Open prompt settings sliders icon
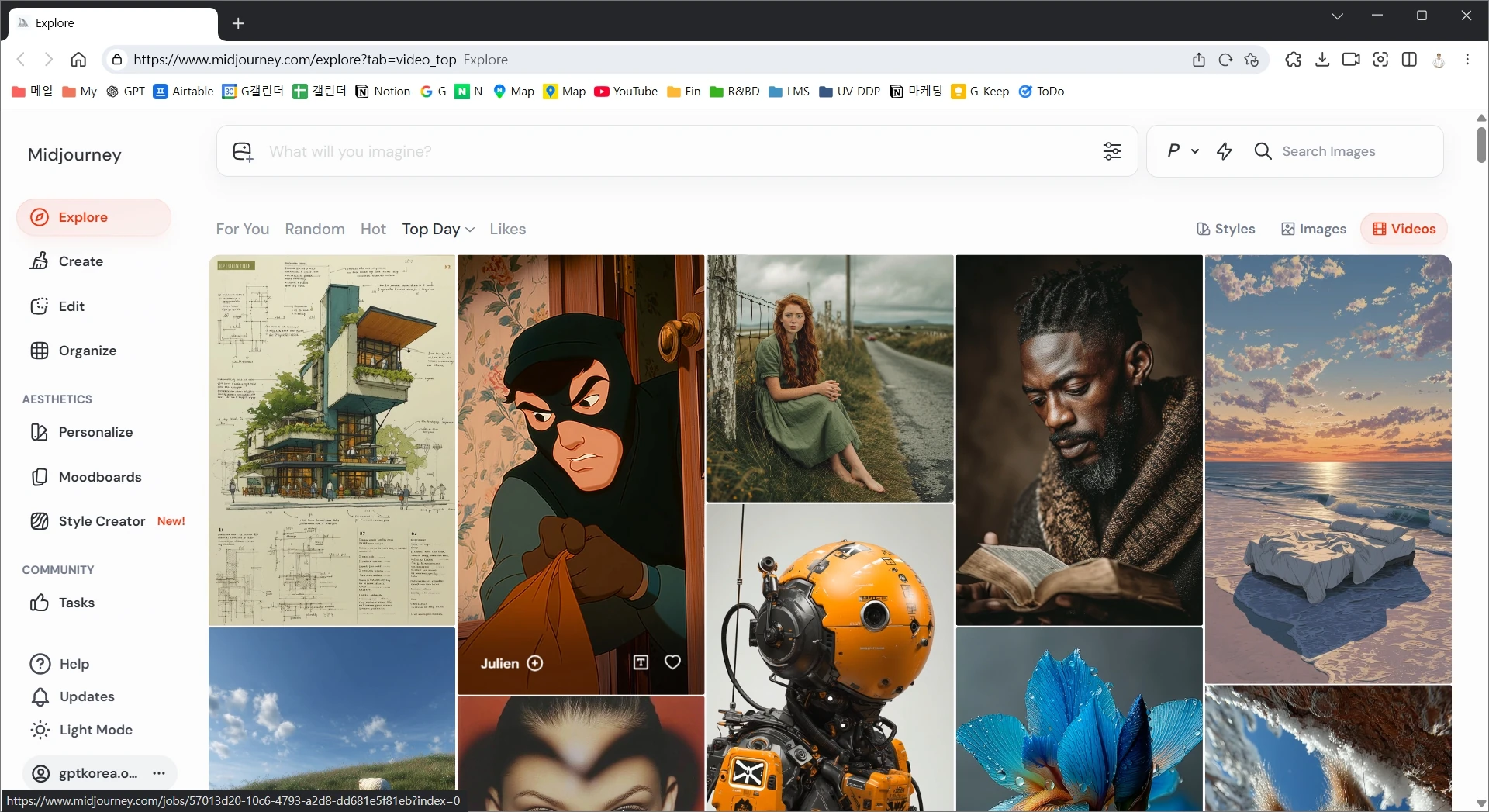Image resolution: width=1489 pixels, height=812 pixels. 1112,151
